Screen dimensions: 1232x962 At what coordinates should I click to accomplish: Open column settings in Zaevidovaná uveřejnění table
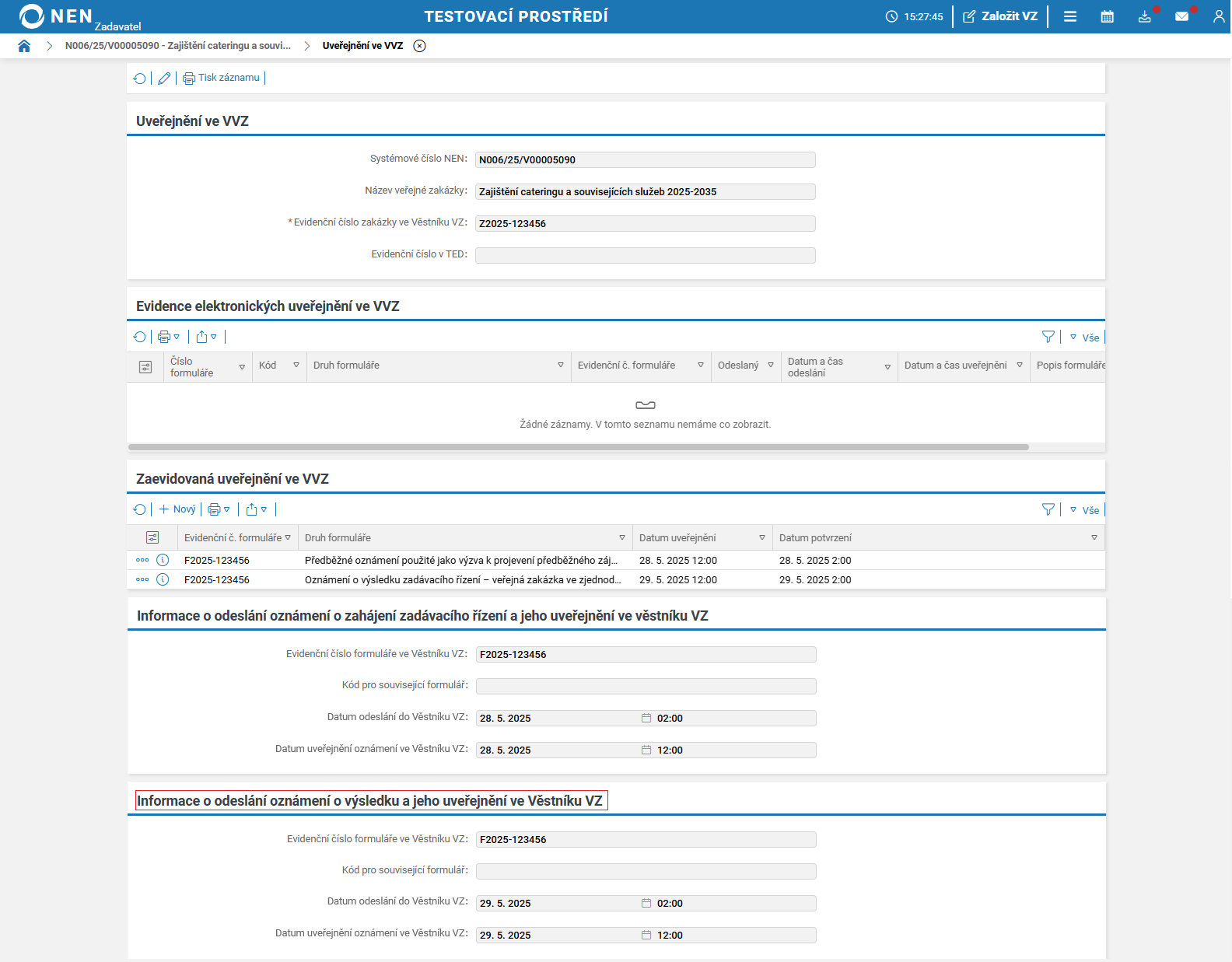tap(152, 537)
